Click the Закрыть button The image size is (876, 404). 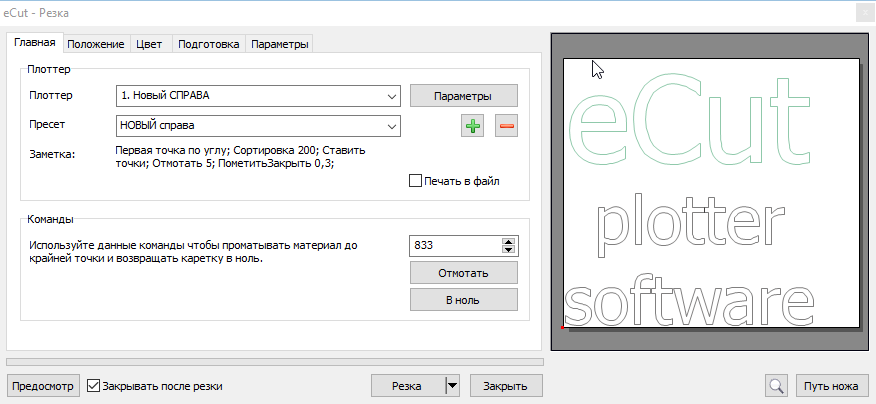pyautogui.click(x=506, y=386)
